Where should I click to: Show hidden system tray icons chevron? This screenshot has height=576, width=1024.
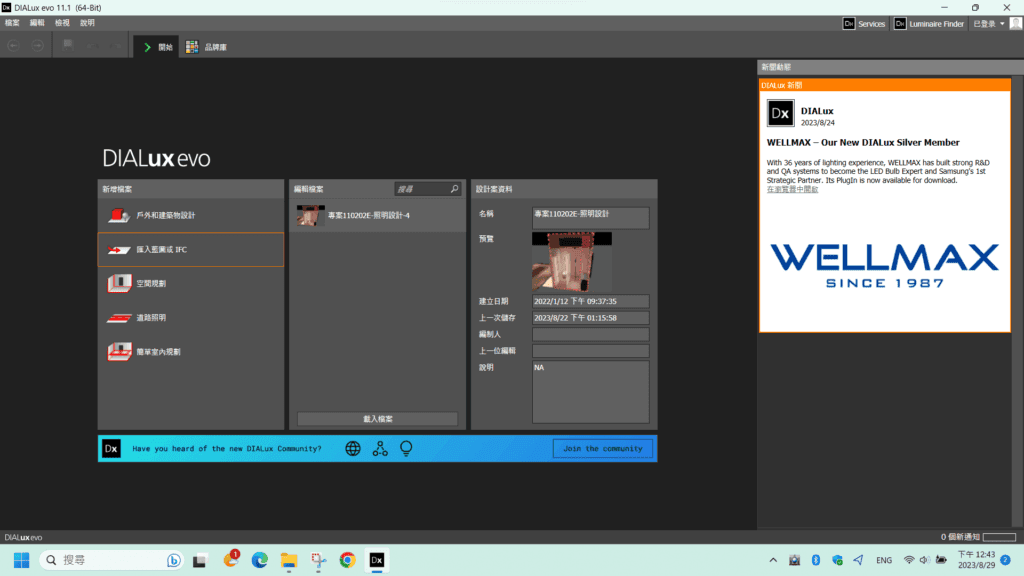773,560
